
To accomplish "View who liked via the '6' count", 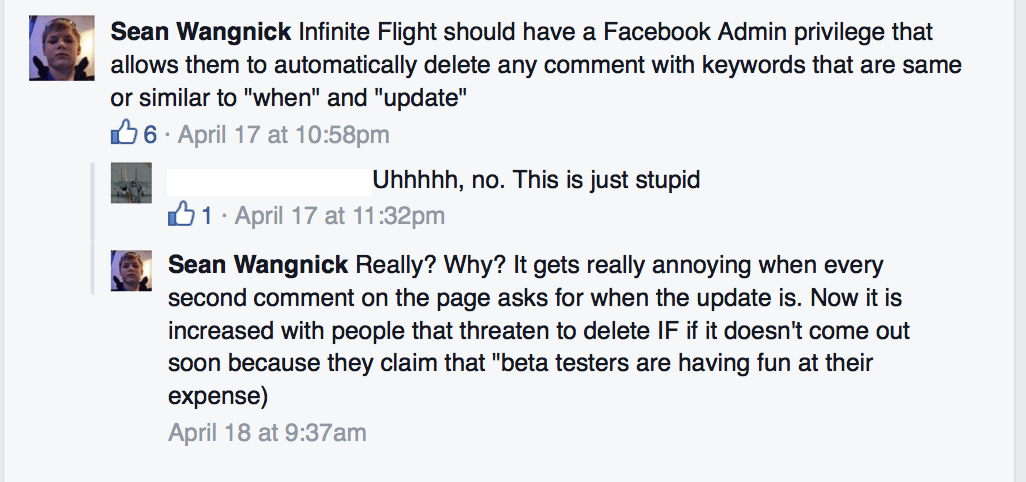I will [150, 134].
